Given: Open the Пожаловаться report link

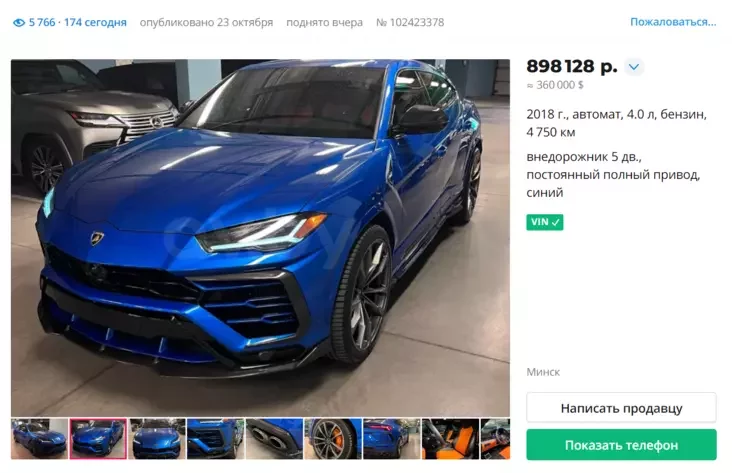Looking at the screenshot, I should (673, 22).
